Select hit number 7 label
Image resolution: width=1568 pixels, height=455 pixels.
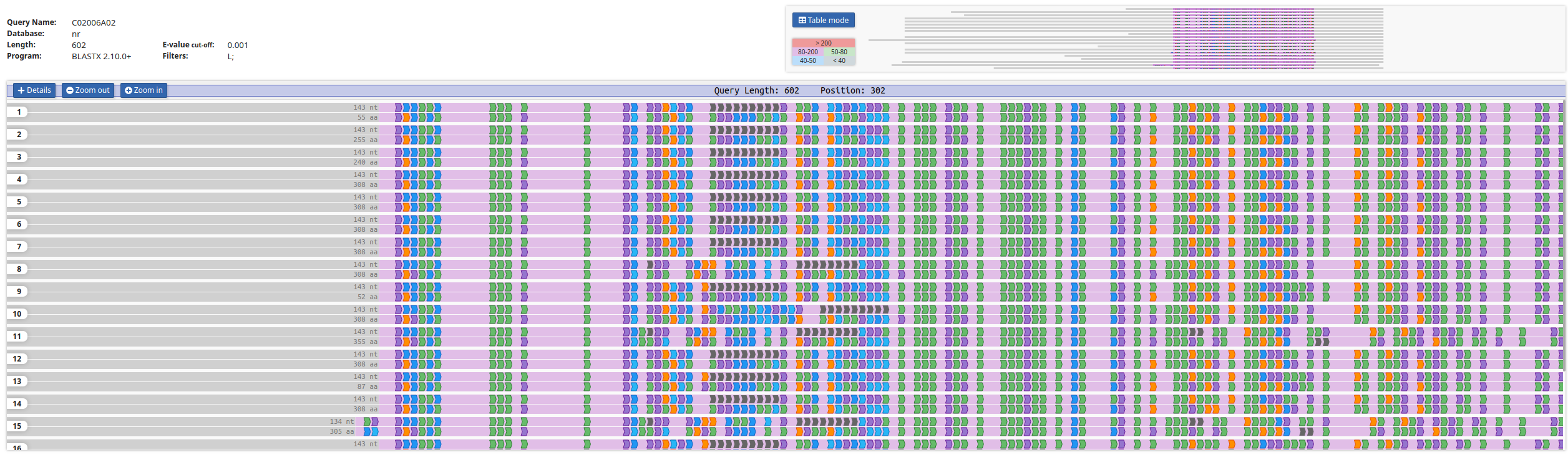coord(19,247)
